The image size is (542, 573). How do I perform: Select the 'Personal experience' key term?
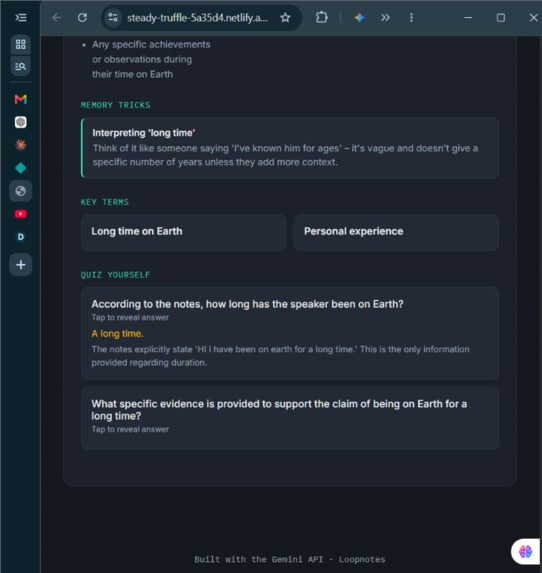point(396,232)
